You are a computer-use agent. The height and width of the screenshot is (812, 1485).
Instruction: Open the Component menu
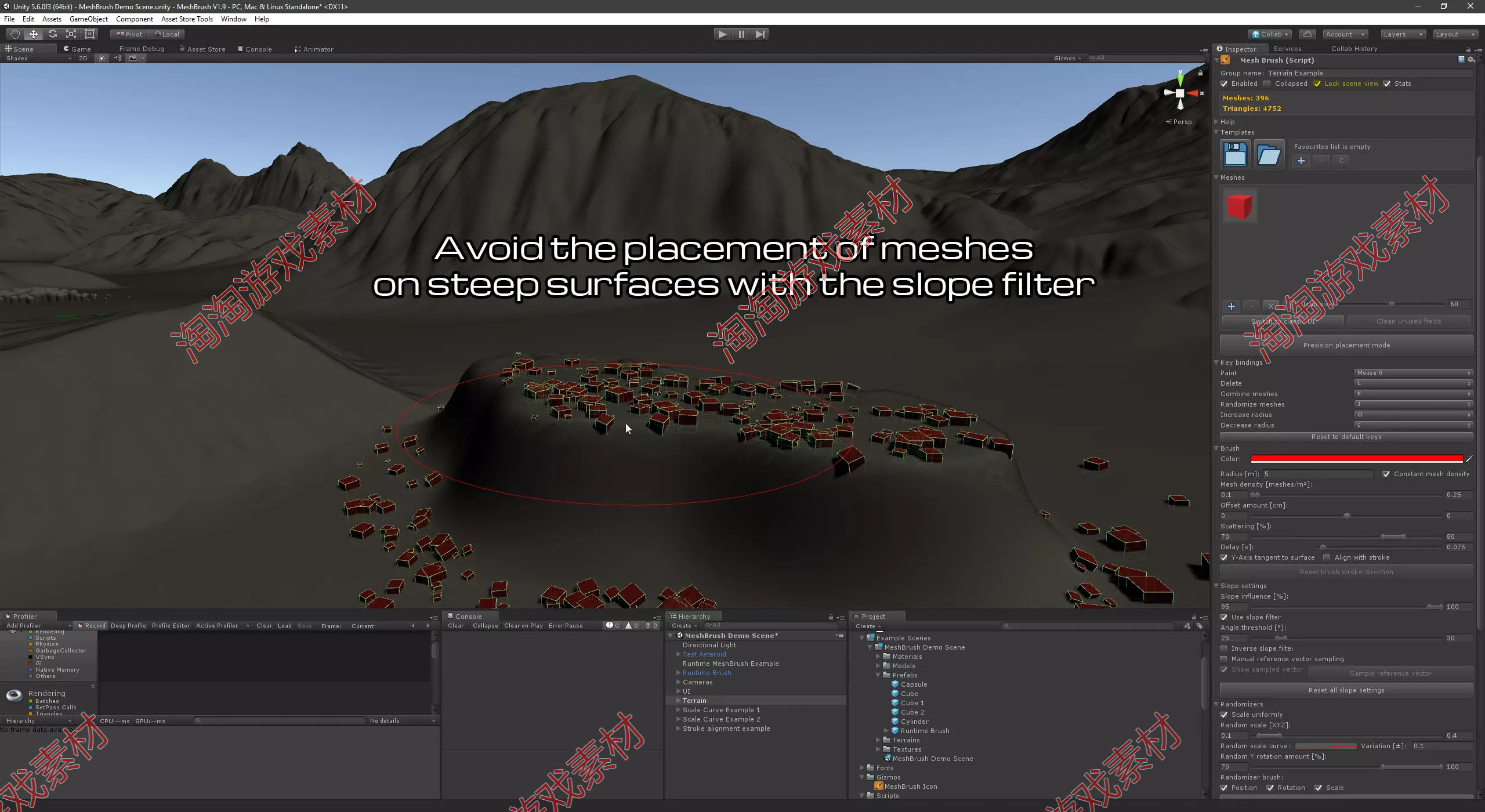click(135, 19)
